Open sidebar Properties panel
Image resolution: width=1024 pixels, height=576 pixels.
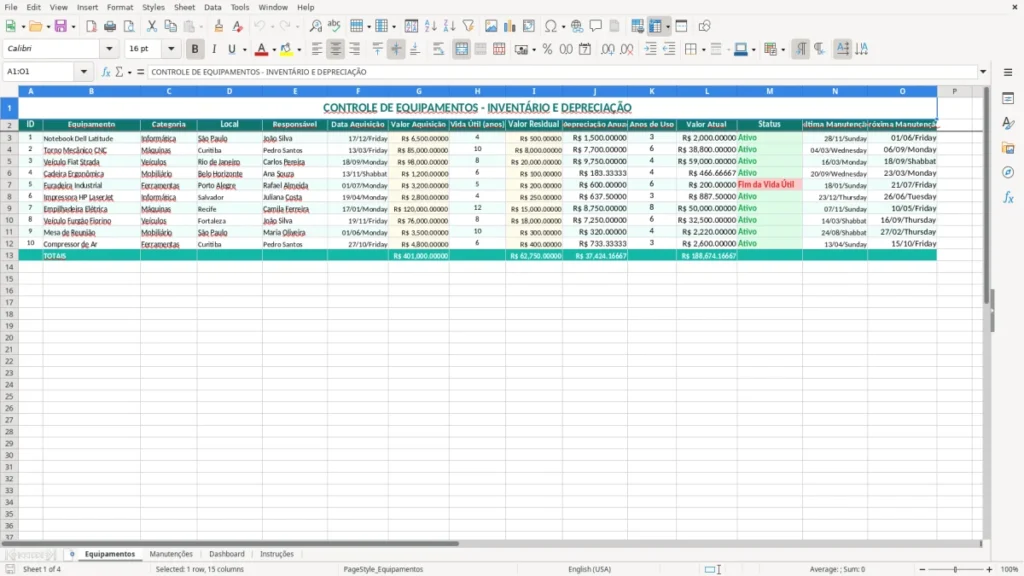coord(1008,99)
